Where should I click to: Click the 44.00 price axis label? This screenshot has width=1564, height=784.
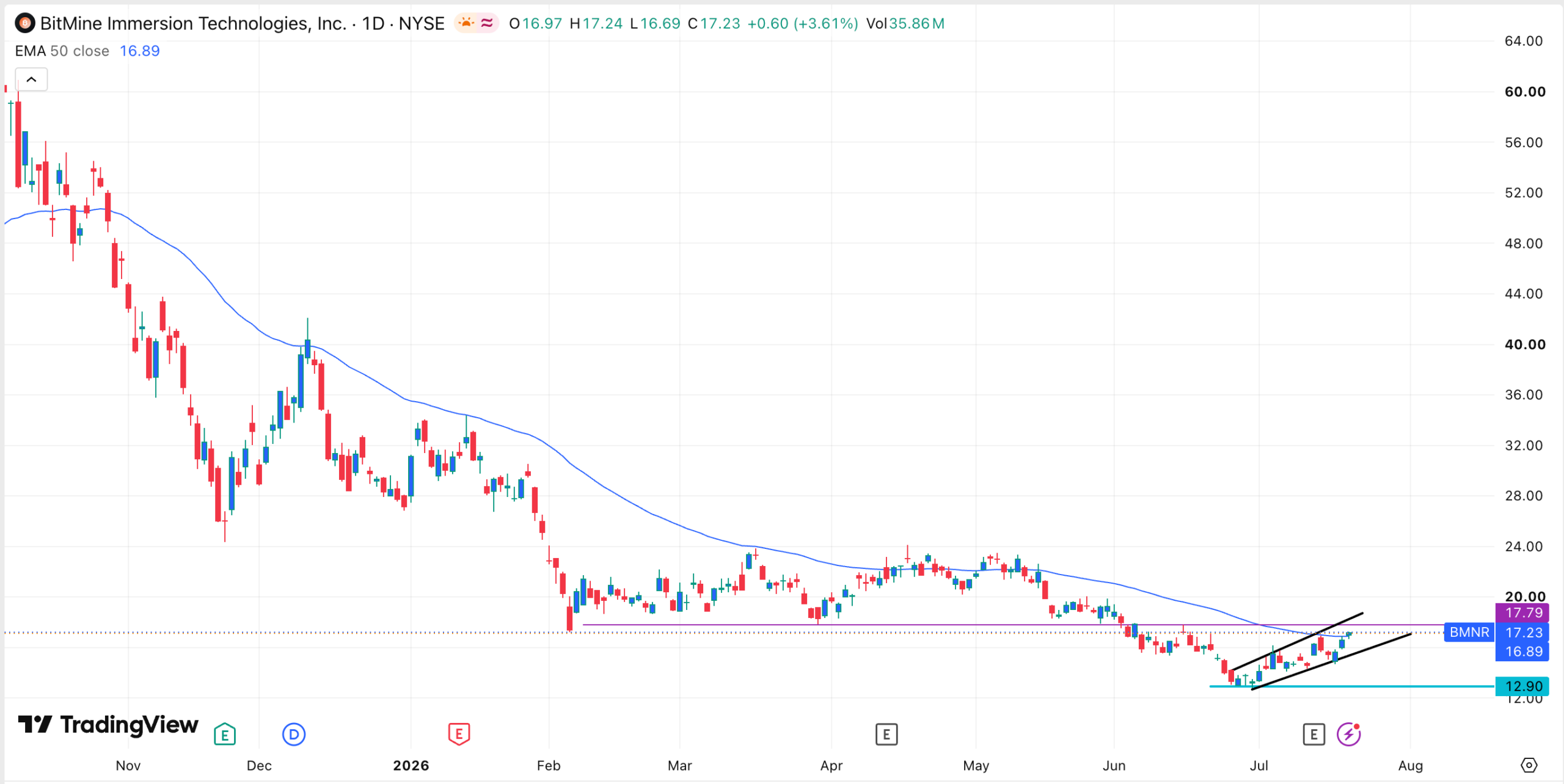pyautogui.click(x=1524, y=294)
